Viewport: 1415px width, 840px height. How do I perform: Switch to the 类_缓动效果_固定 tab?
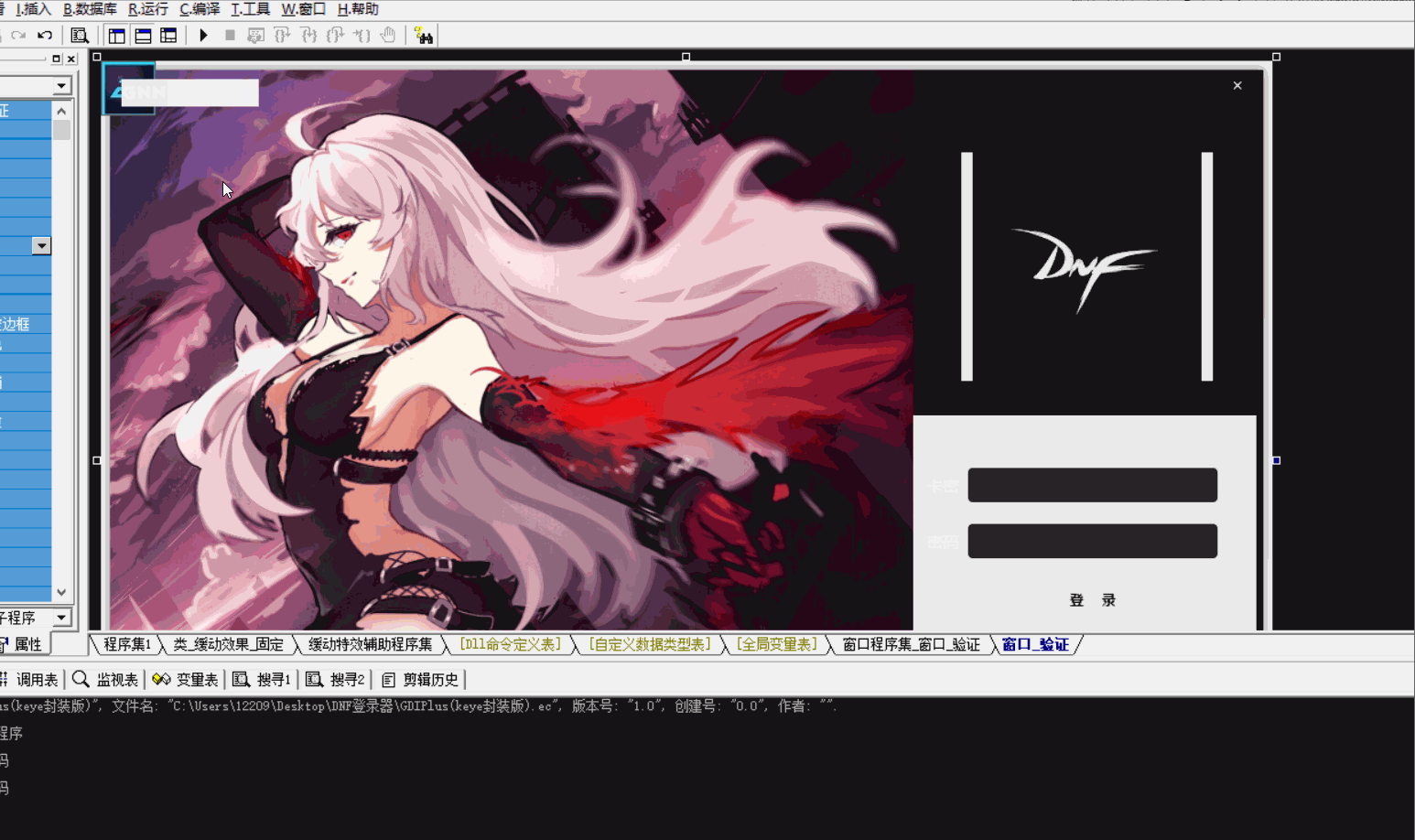pyautogui.click(x=228, y=644)
